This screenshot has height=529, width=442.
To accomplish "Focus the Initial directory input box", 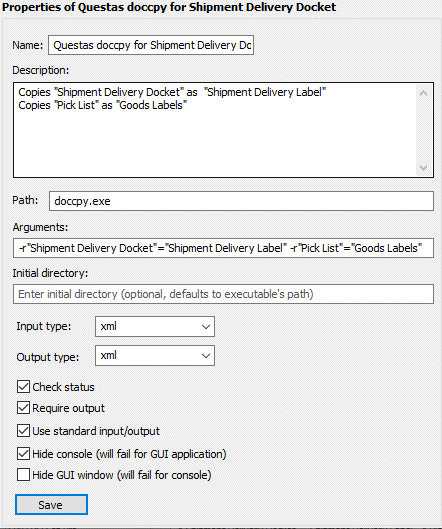I will coord(223,294).
